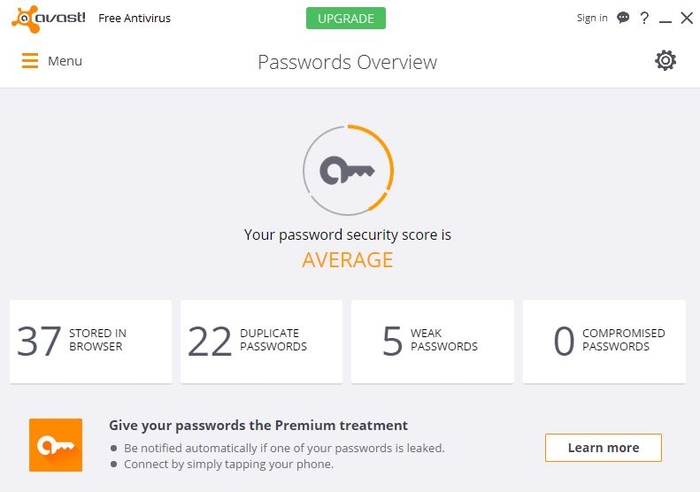Screen dimensions: 700x492
Task: Click the AVERAGE security score text
Action: tap(347, 260)
